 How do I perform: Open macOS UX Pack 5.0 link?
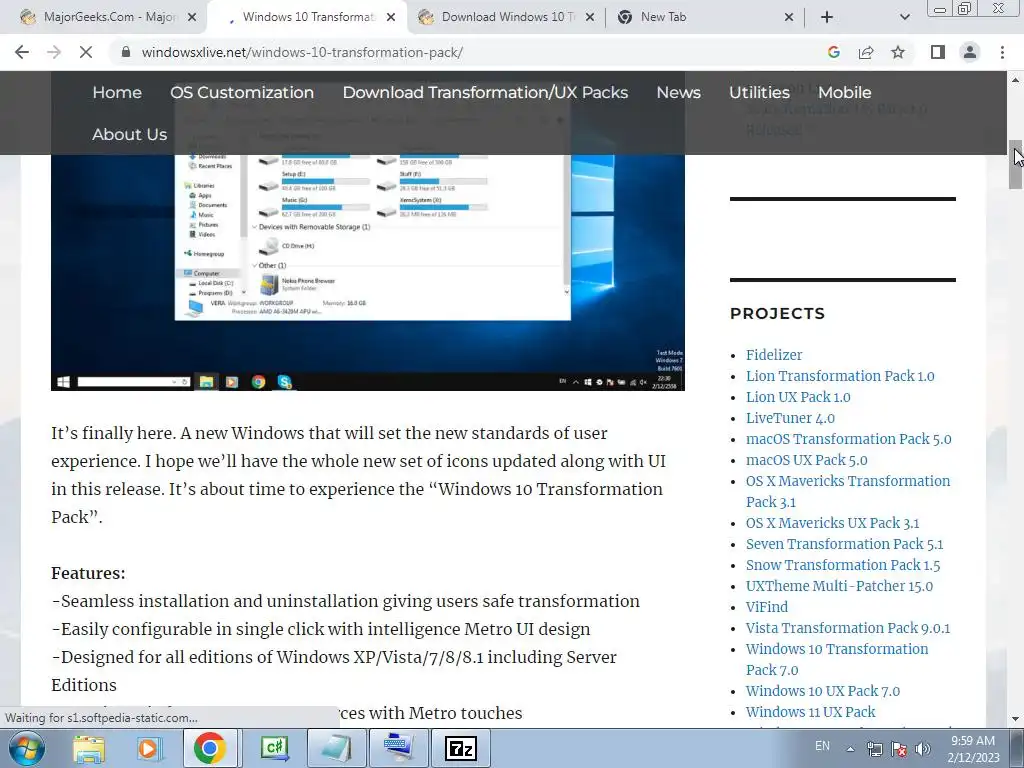[x=807, y=460]
